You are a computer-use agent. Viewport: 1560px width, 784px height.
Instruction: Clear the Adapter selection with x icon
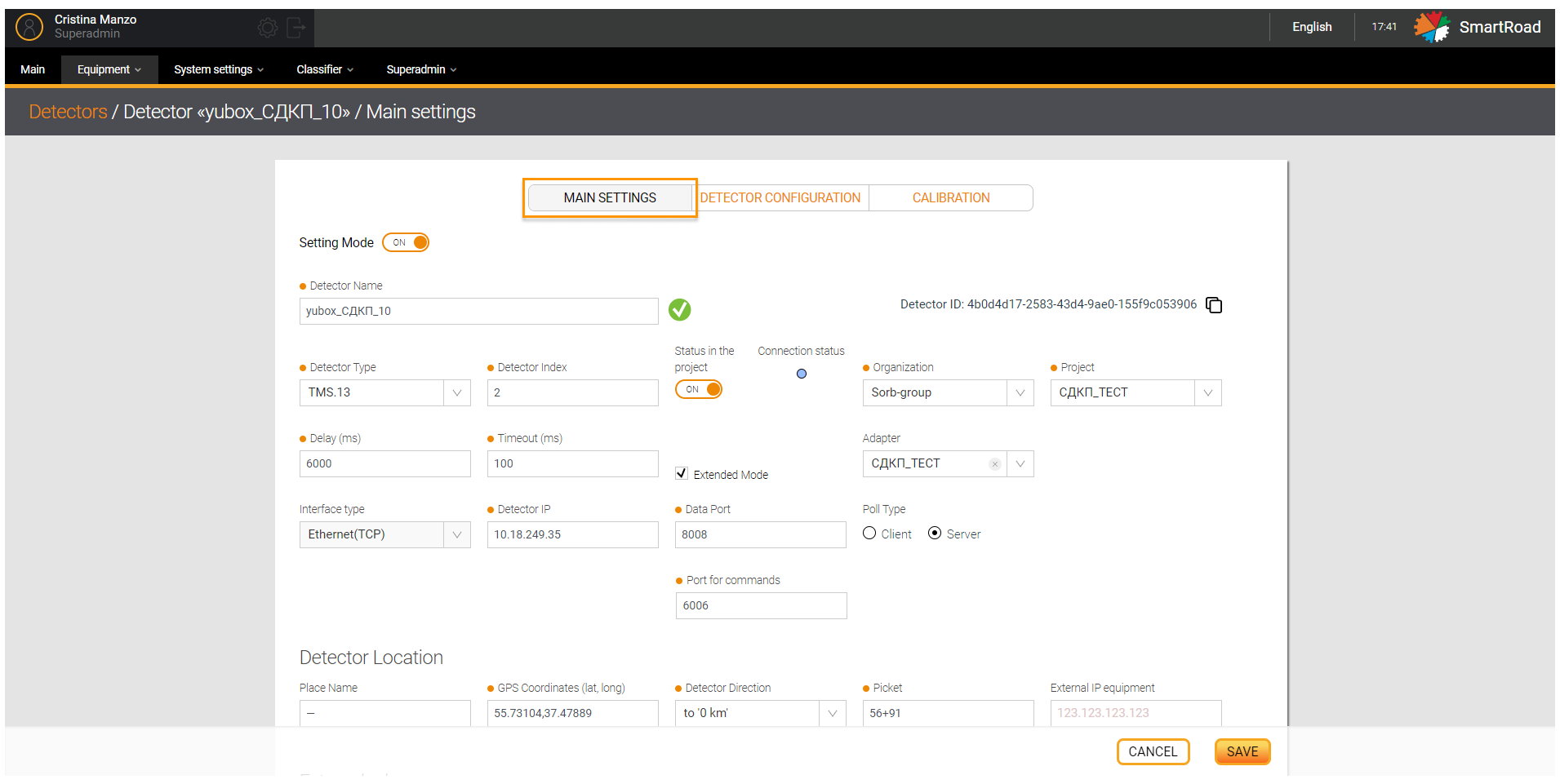coord(994,463)
